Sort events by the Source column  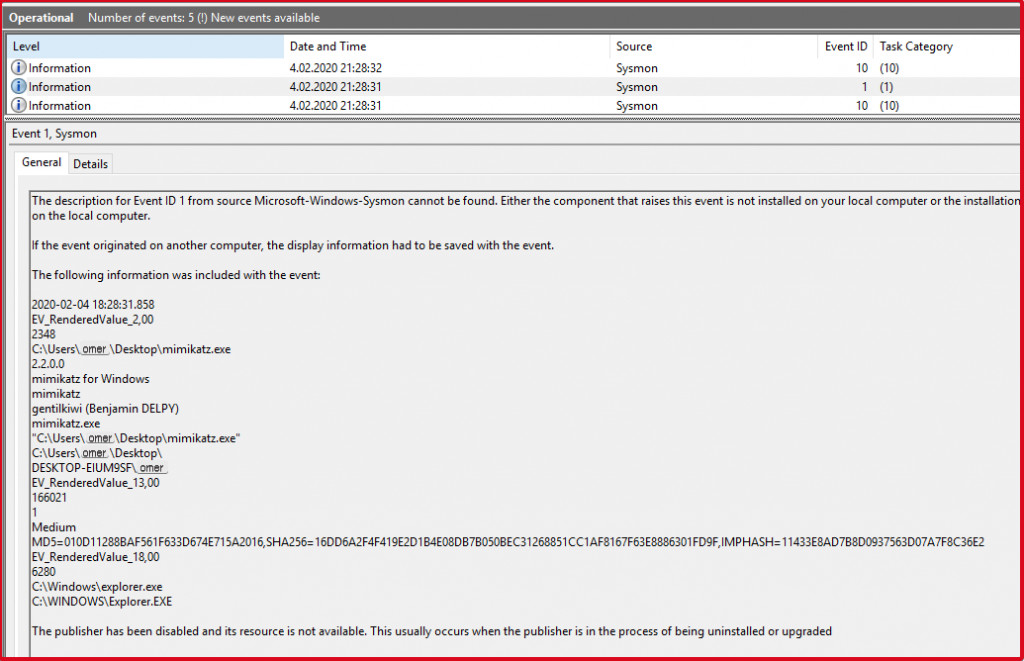coord(636,46)
